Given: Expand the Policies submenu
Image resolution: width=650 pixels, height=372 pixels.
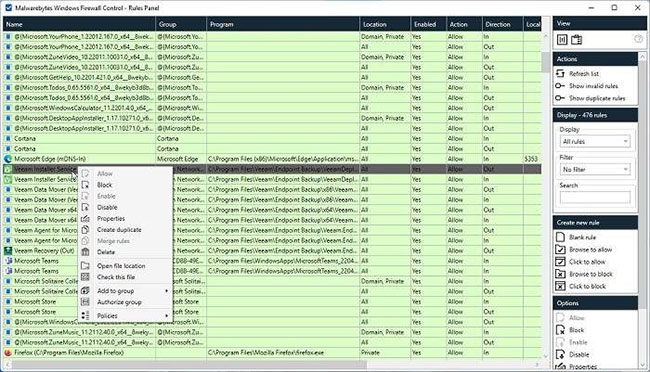Looking at the screenshot, I should [x=126, y=316].
